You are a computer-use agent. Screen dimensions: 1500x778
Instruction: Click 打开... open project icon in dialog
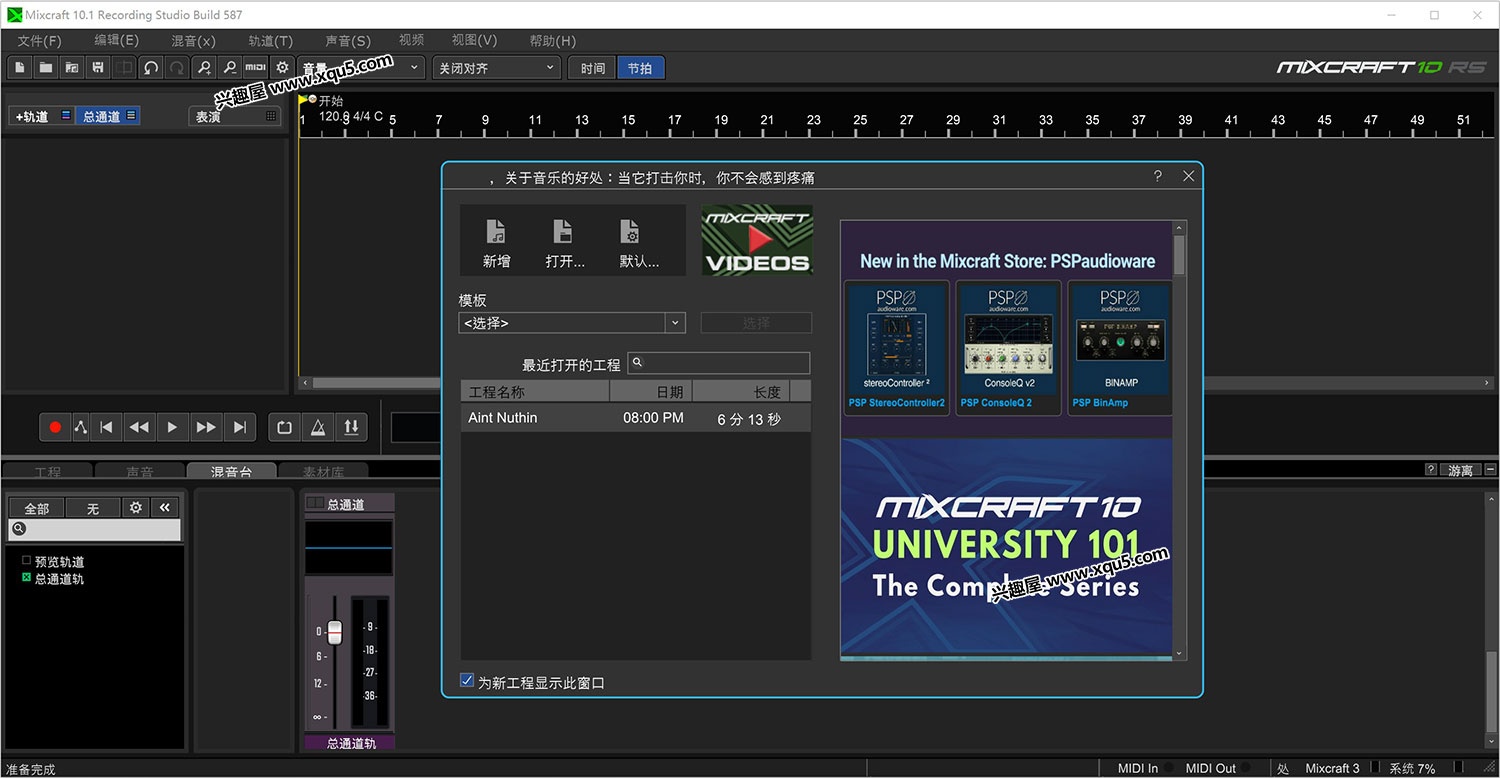(564, 244)
